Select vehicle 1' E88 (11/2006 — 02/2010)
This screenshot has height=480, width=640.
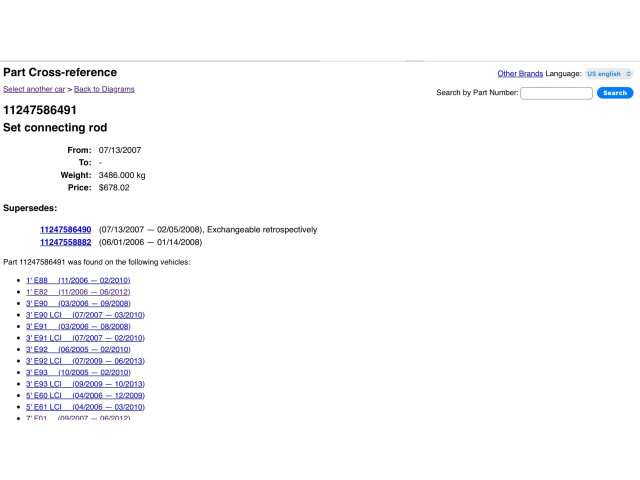[79, 280]
